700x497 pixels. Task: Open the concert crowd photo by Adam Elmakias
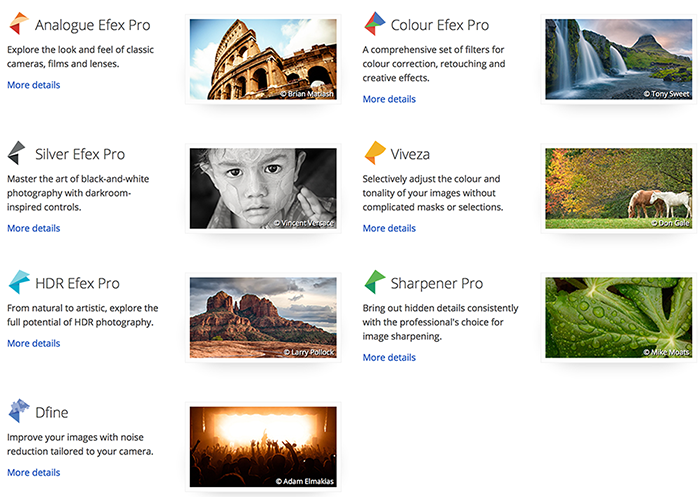tap(263, 447)
